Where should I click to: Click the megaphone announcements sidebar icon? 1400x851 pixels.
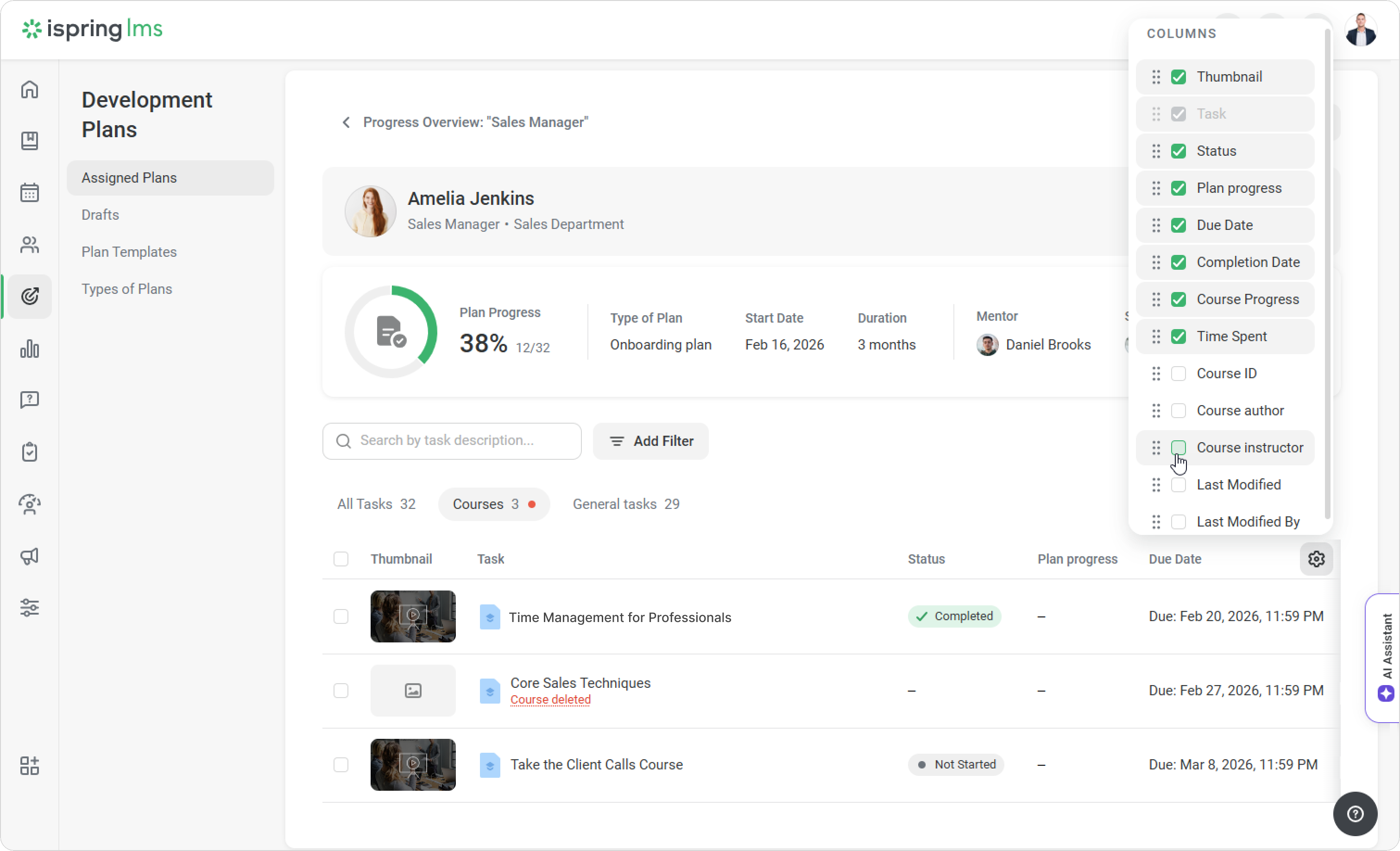pos(30,556)
